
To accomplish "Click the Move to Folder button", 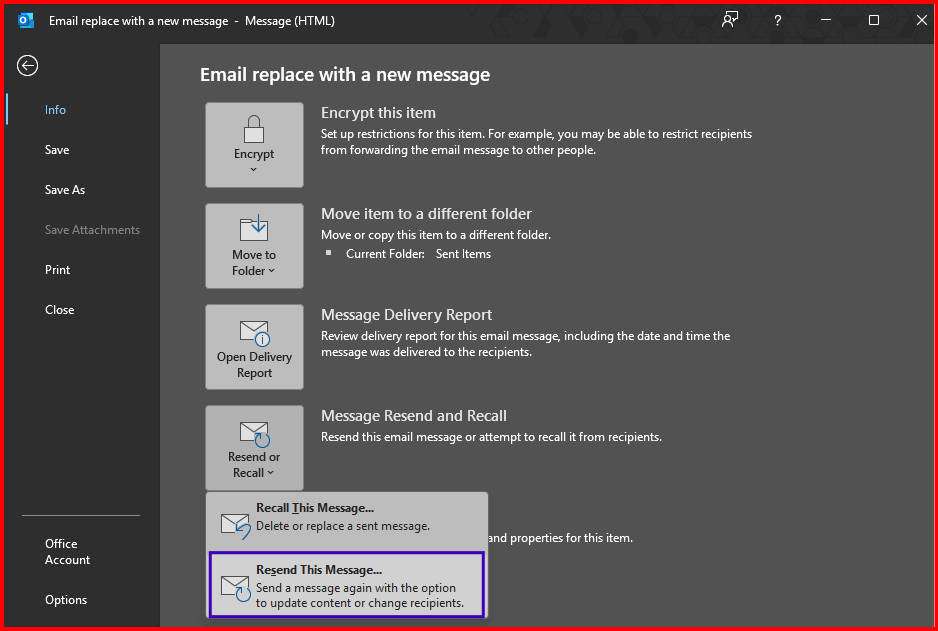I will 254,246.
